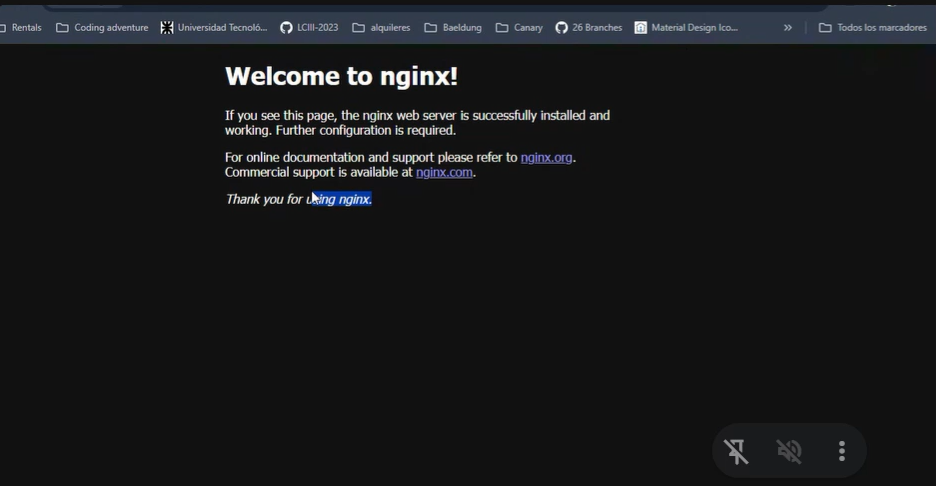Click the muted speaker icon
The width and height of the screenshot is (936, 486).
coord(789,451)
